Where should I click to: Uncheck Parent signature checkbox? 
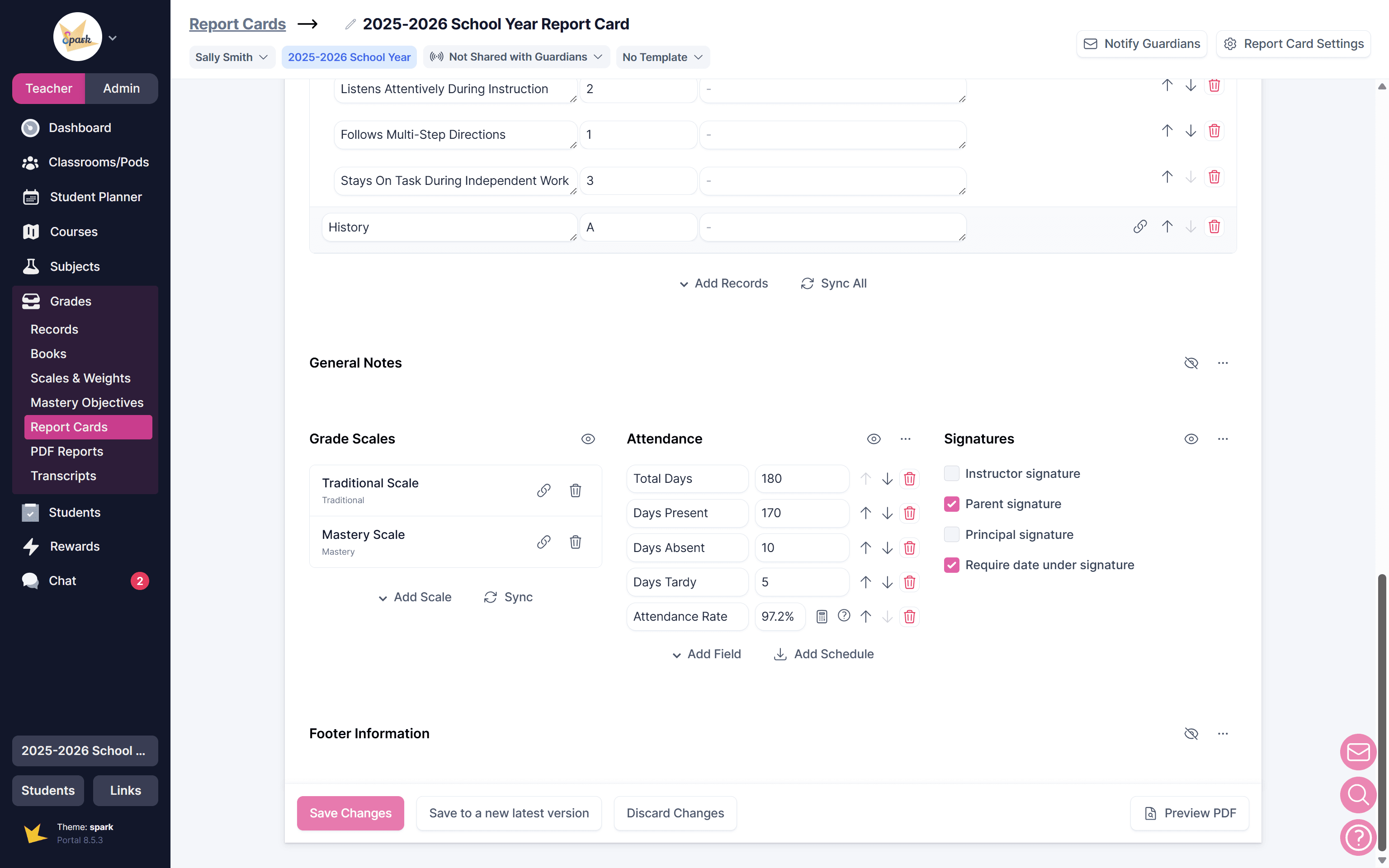tap(952, 504)
